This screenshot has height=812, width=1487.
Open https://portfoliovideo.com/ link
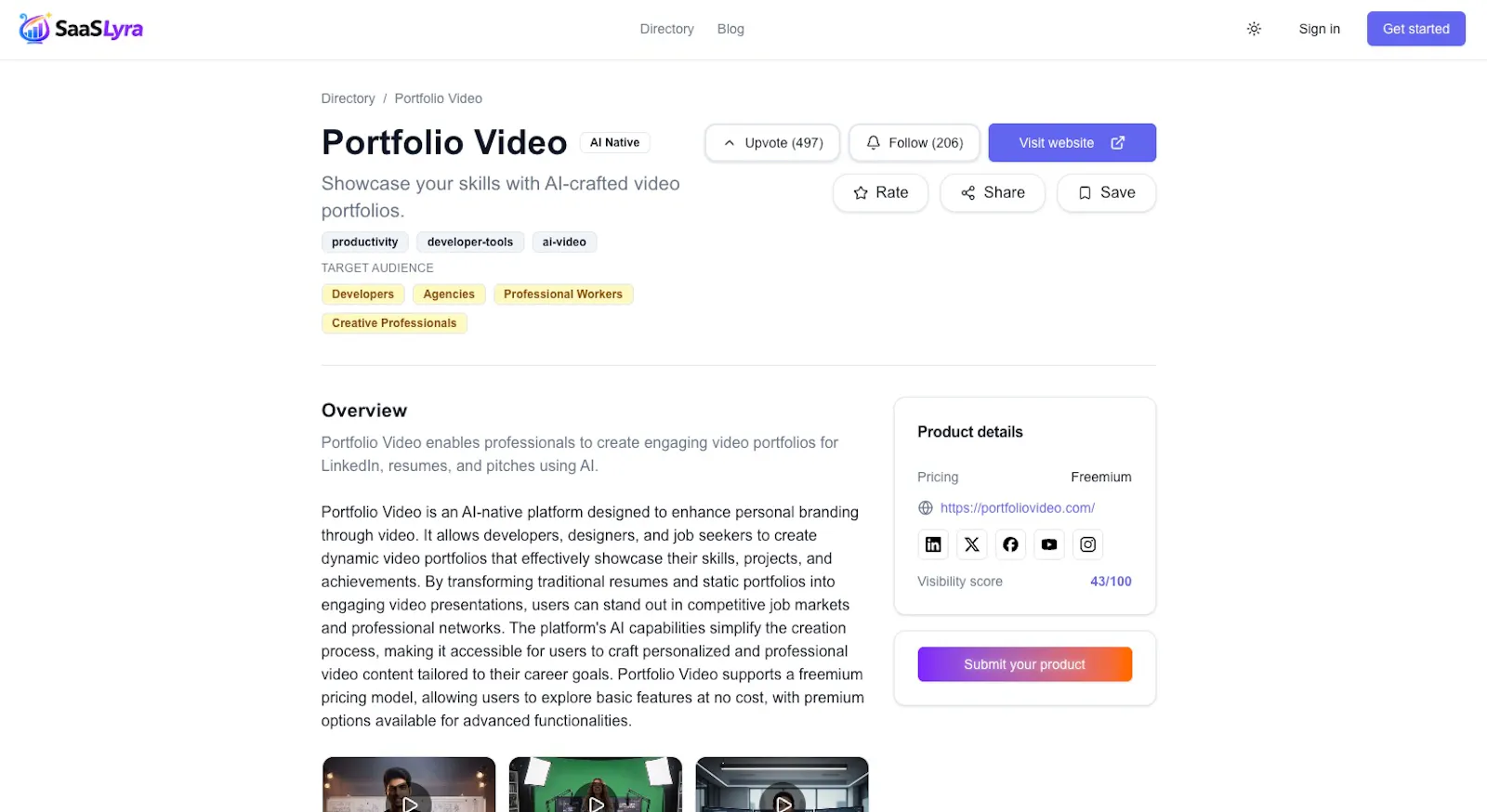click(1018, 508)
